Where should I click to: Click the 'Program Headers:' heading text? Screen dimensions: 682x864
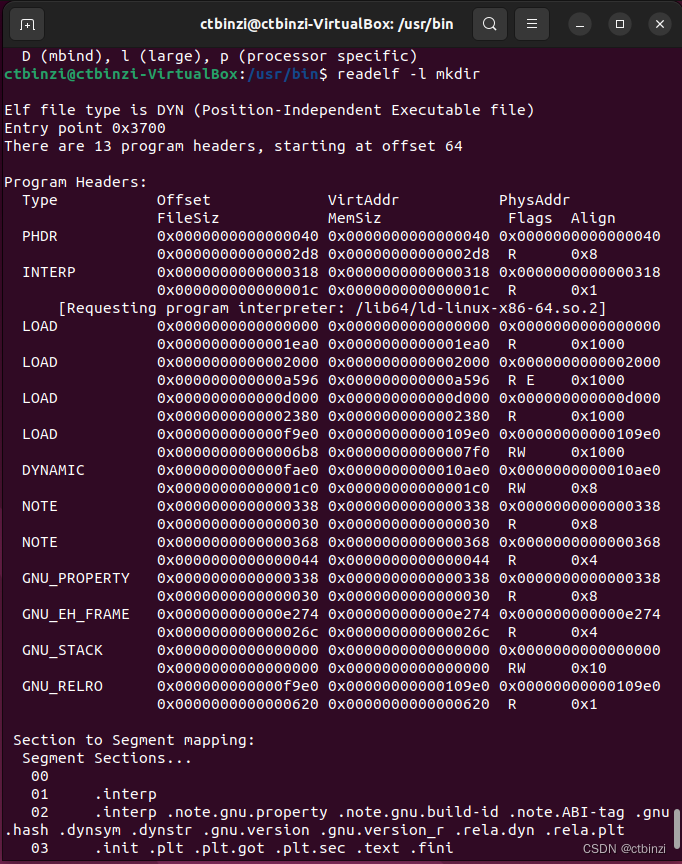[77, 182]
